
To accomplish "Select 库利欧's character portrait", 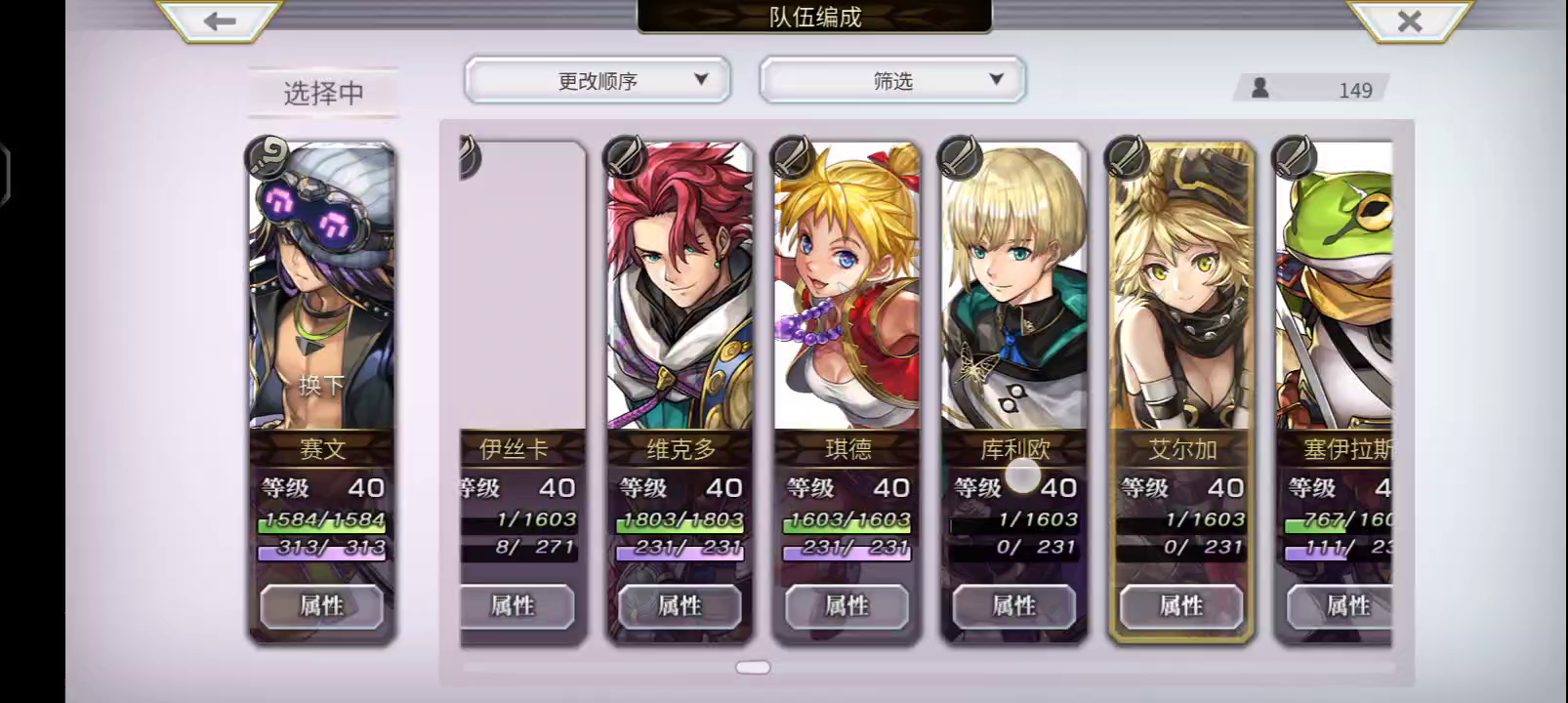I will [1013, 286].
